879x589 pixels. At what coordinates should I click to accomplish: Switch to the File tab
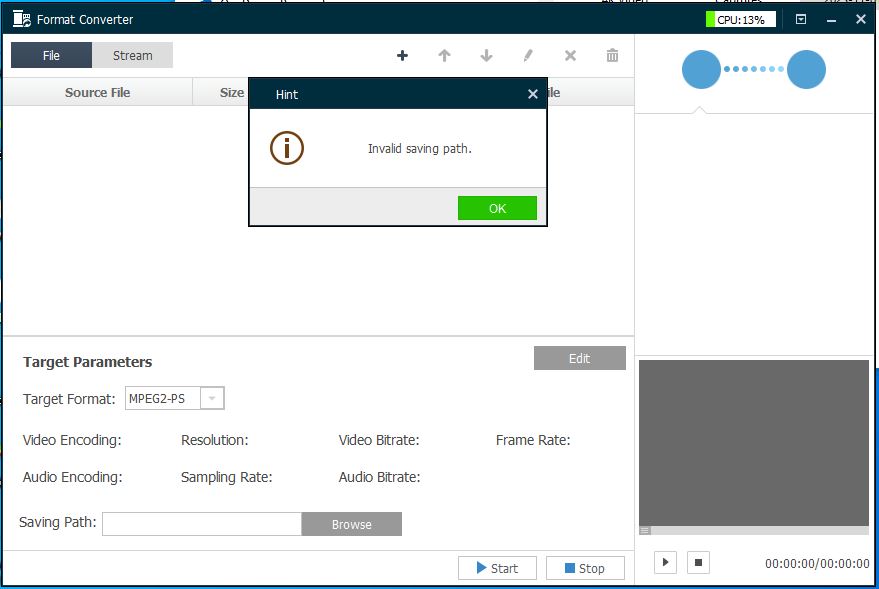pyautogui.click(x=51, y=56)
